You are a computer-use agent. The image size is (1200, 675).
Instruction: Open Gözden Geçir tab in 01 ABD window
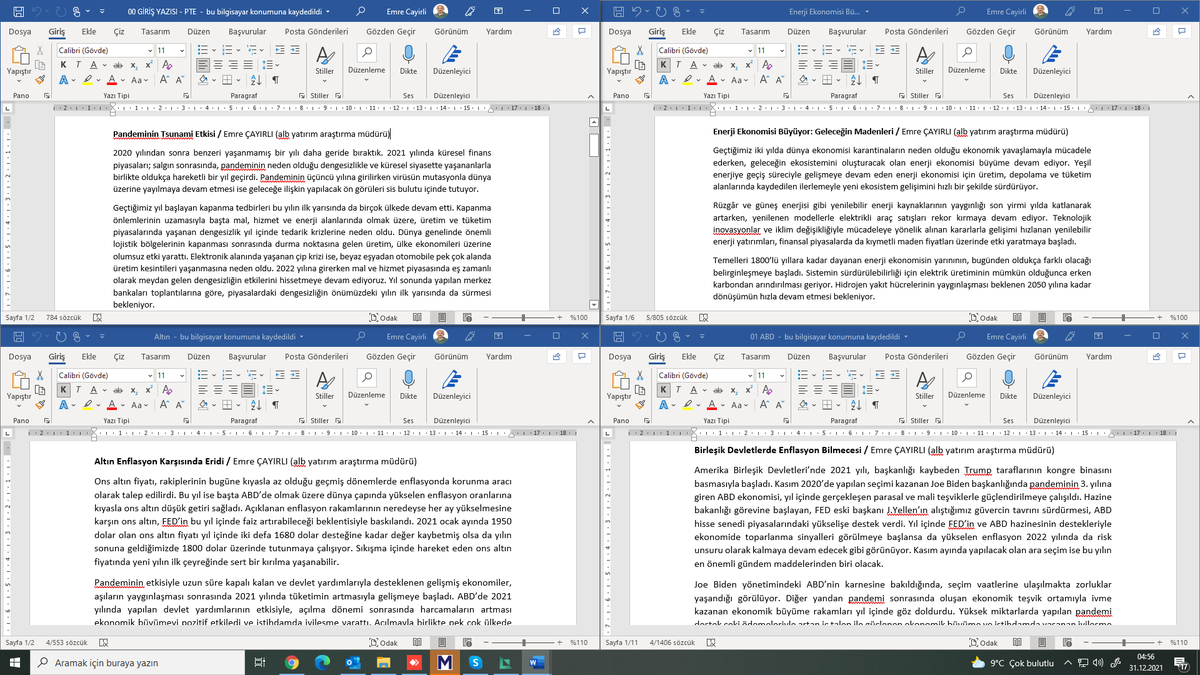pyautogui.click(x=990, y=357)
